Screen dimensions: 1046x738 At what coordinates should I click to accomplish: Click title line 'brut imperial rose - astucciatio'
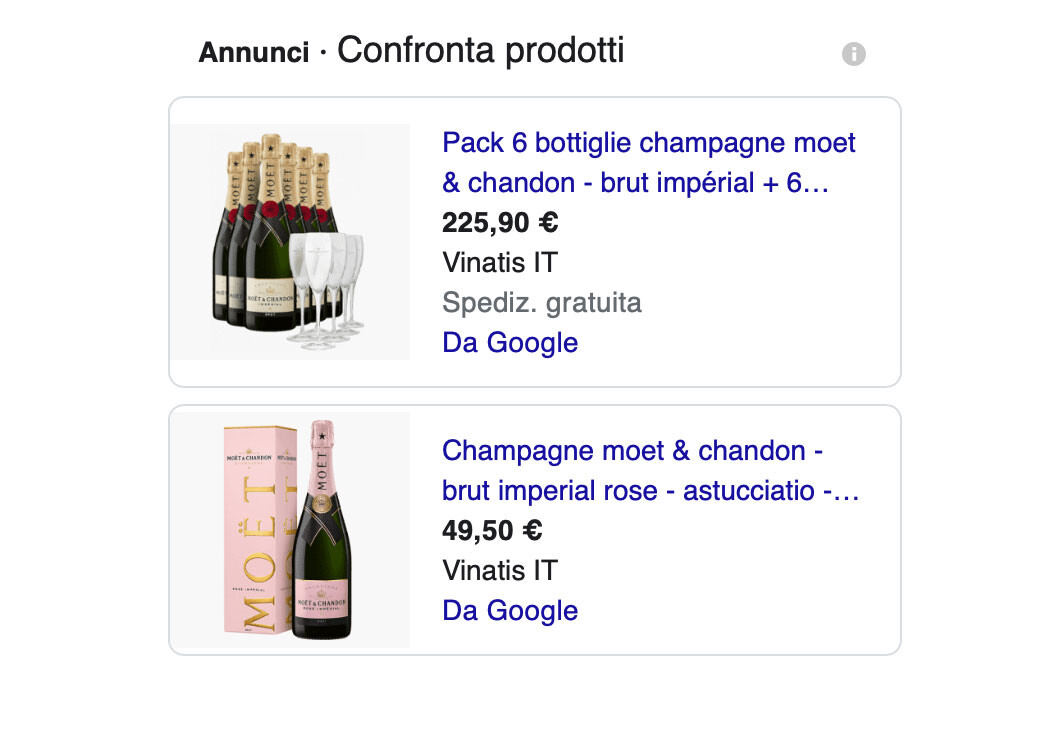point(650,491)
